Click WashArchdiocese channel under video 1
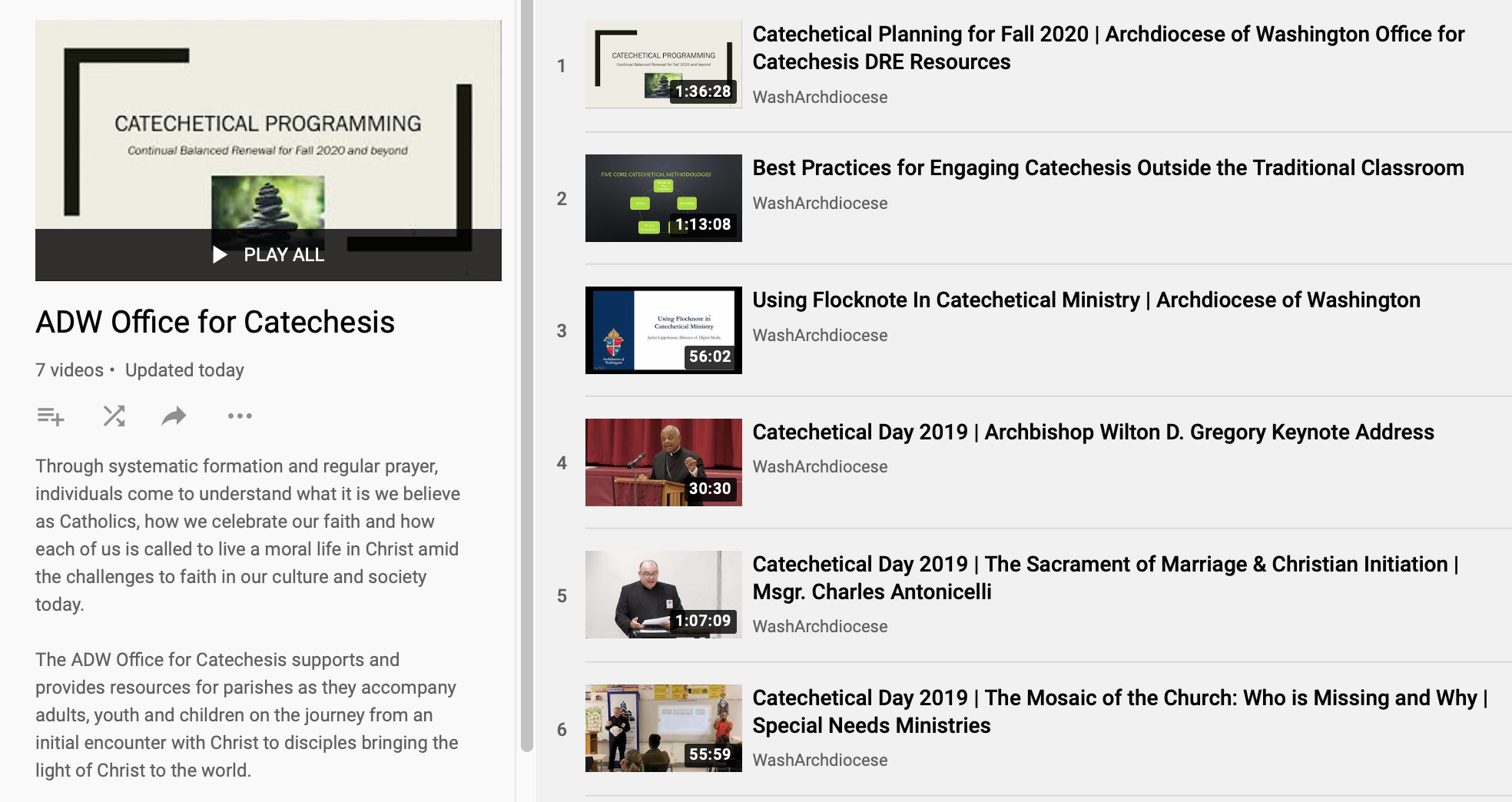The height and width of the screenshot is (802, 1512). (x=820, y=98)
